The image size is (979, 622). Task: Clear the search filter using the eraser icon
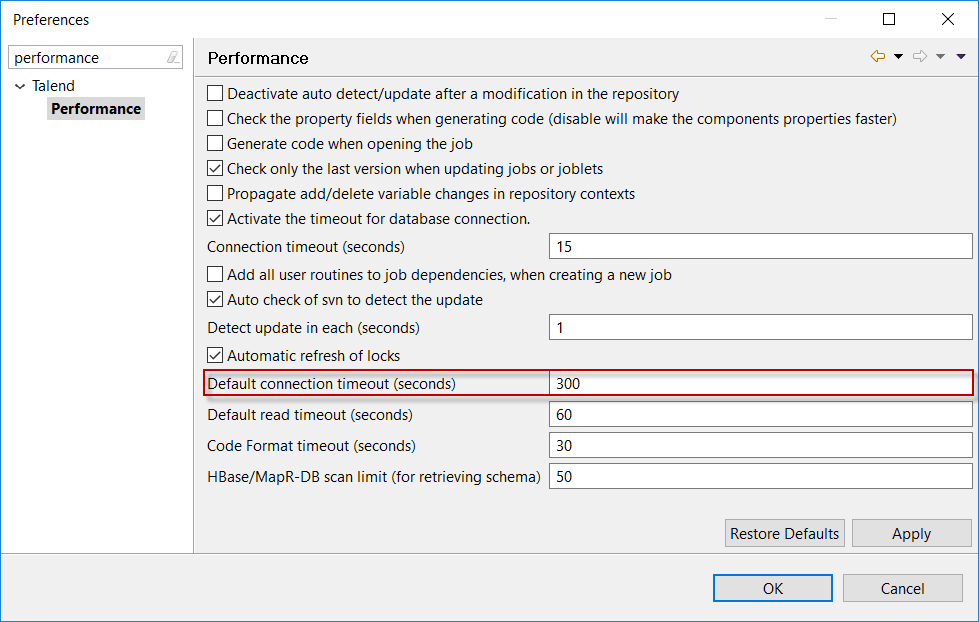point(172,57)
